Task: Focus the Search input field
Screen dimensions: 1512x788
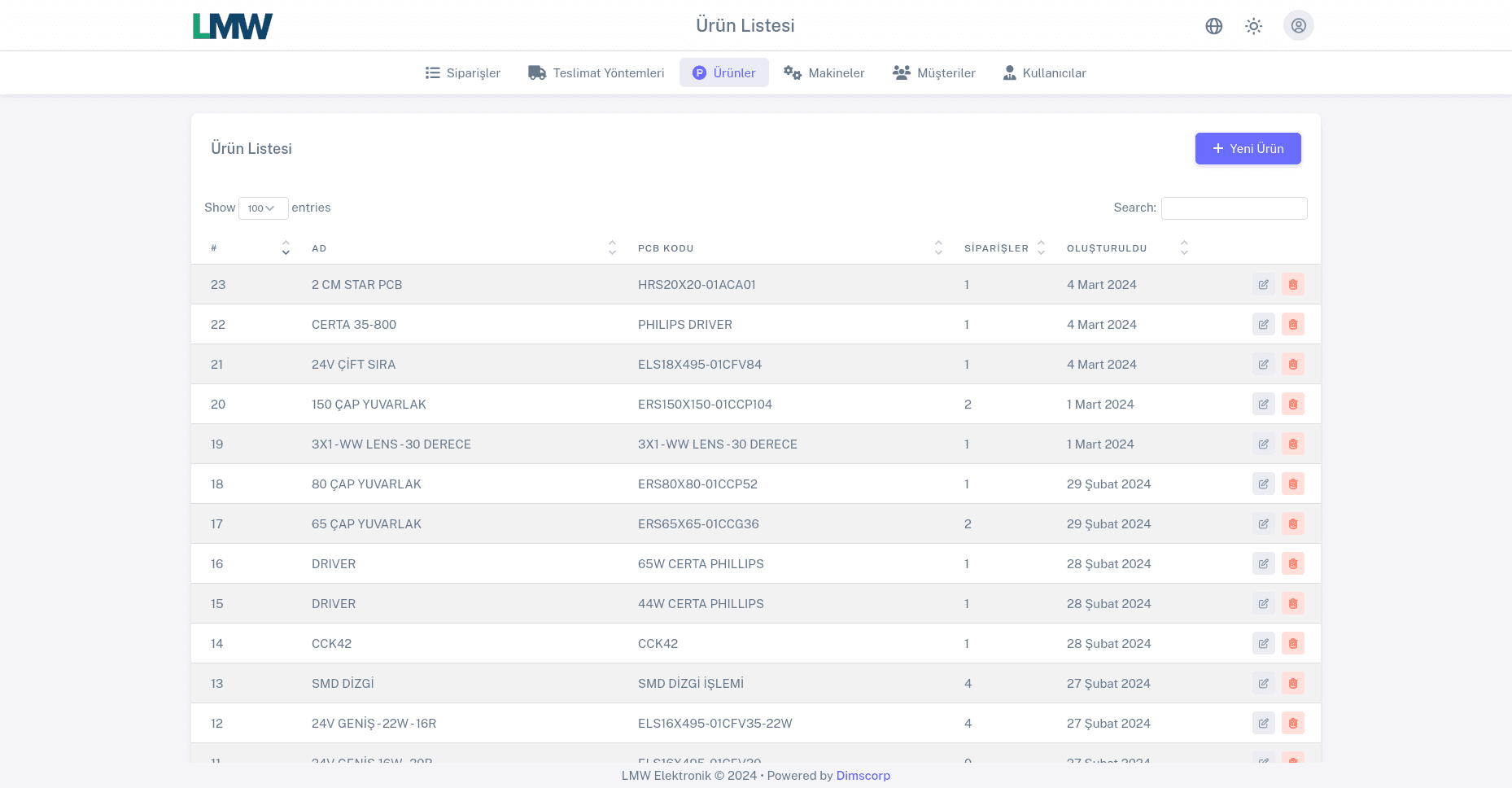Action: pos(1234,208)
